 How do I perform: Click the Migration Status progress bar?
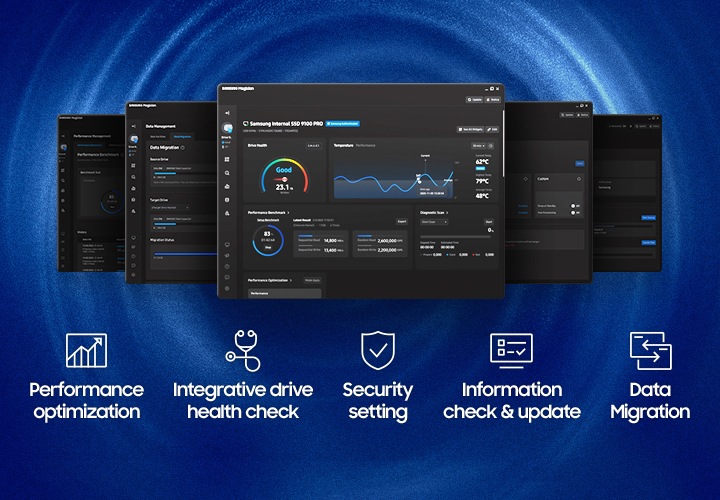[x=185, y=254]
